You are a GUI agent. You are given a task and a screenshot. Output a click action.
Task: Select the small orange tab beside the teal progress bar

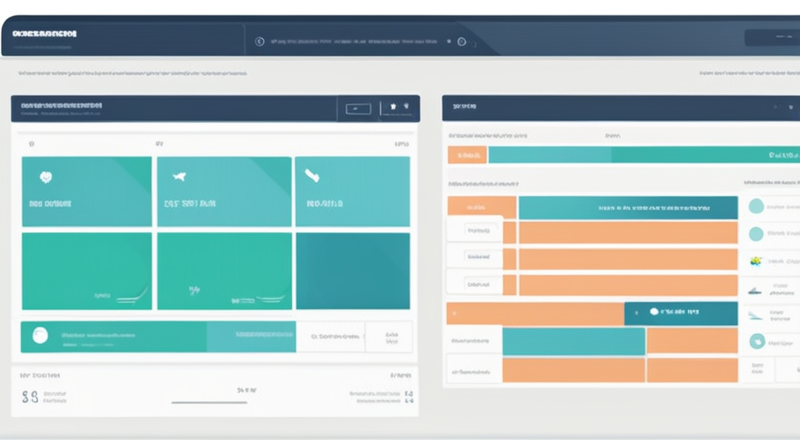467,155
